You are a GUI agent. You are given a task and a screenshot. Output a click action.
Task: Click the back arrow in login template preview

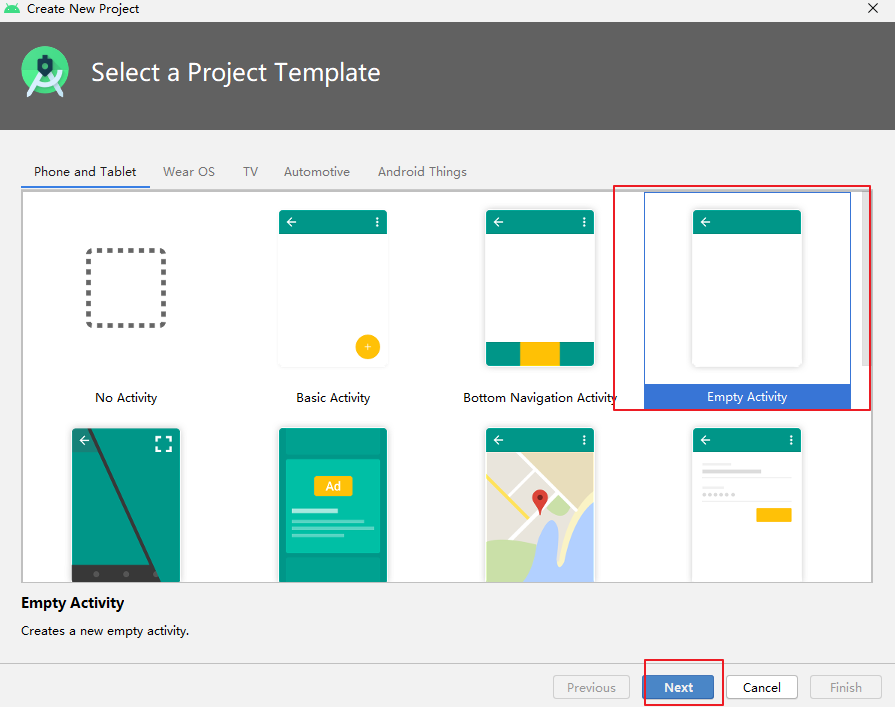[705, 440]
